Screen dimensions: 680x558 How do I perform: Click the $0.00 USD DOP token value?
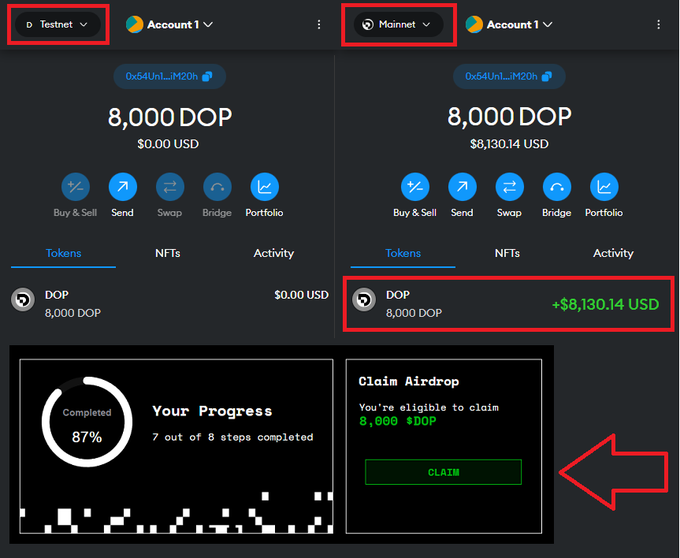click(x=301, y=295)
